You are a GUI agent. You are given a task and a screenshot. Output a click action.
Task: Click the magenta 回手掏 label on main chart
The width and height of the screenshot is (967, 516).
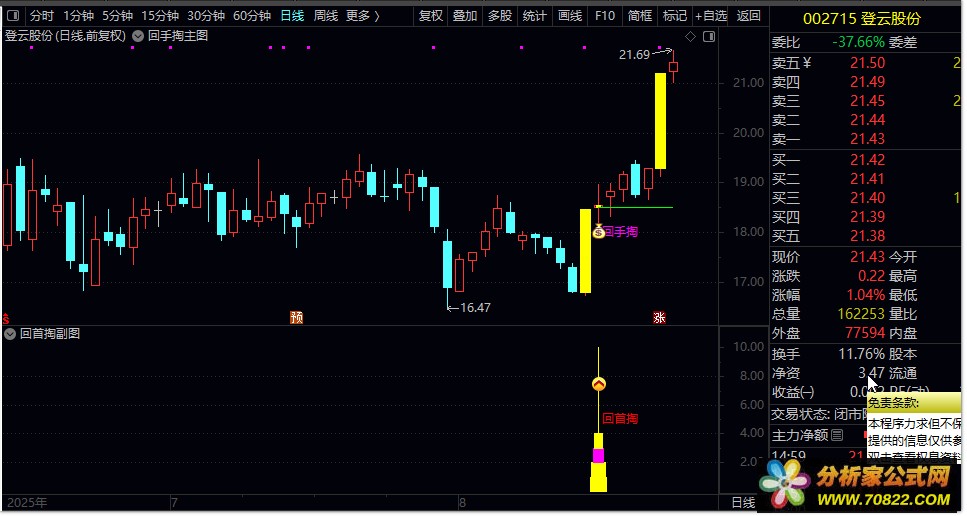[x=621, y=232]
